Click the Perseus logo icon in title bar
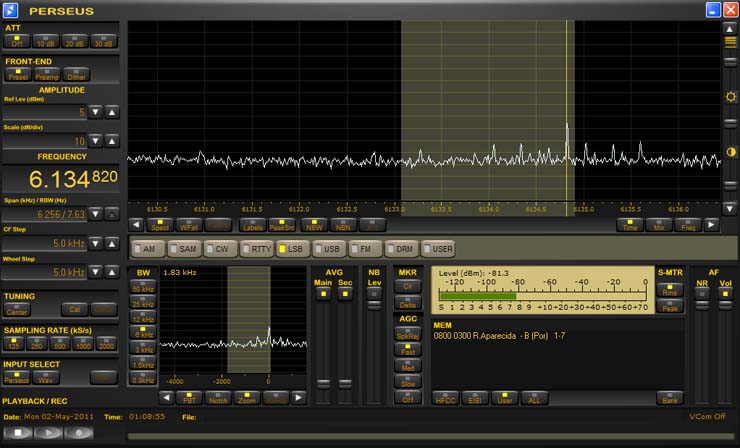The image size is (740, 448). point(10,10)
